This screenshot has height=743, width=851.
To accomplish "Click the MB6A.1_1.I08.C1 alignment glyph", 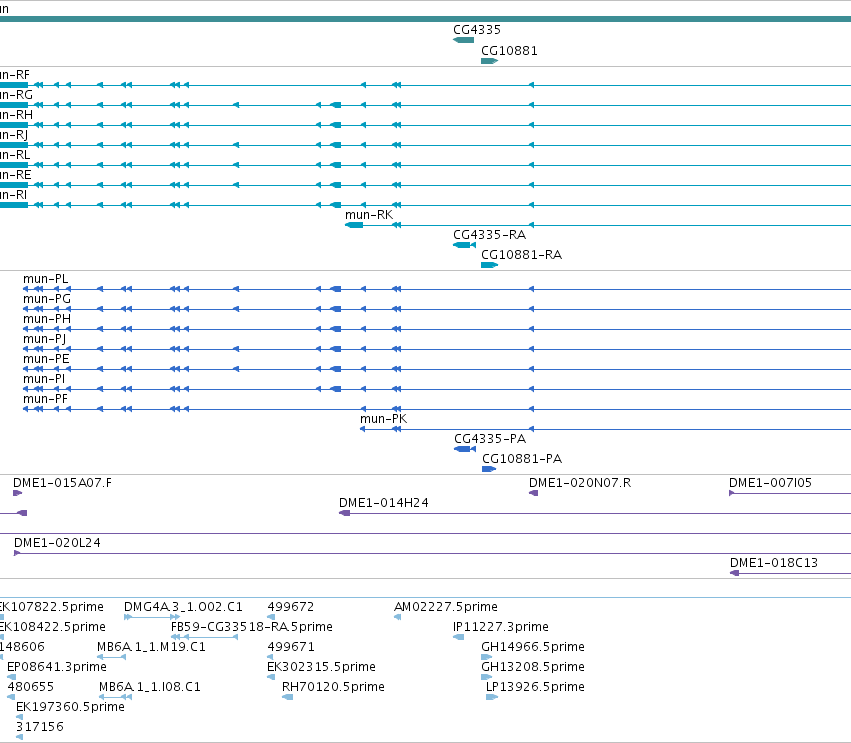I will click(115, 697).
